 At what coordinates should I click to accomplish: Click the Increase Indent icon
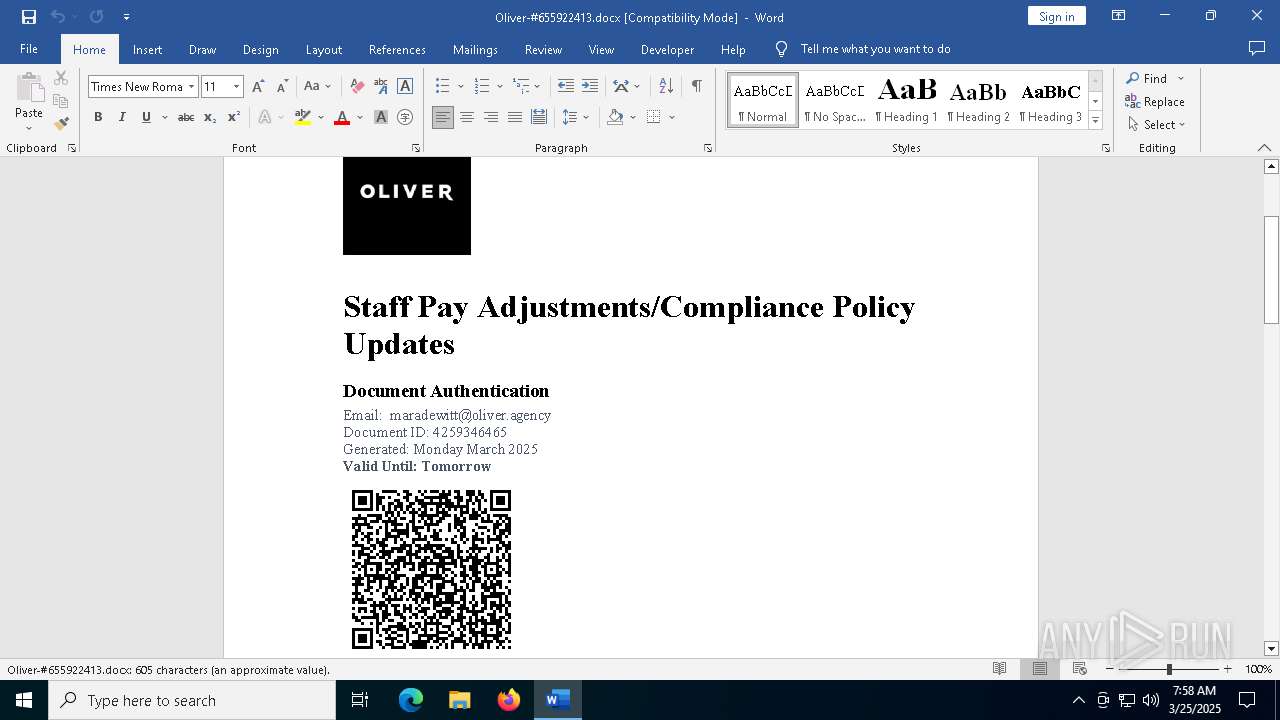[x=590, y=87]
